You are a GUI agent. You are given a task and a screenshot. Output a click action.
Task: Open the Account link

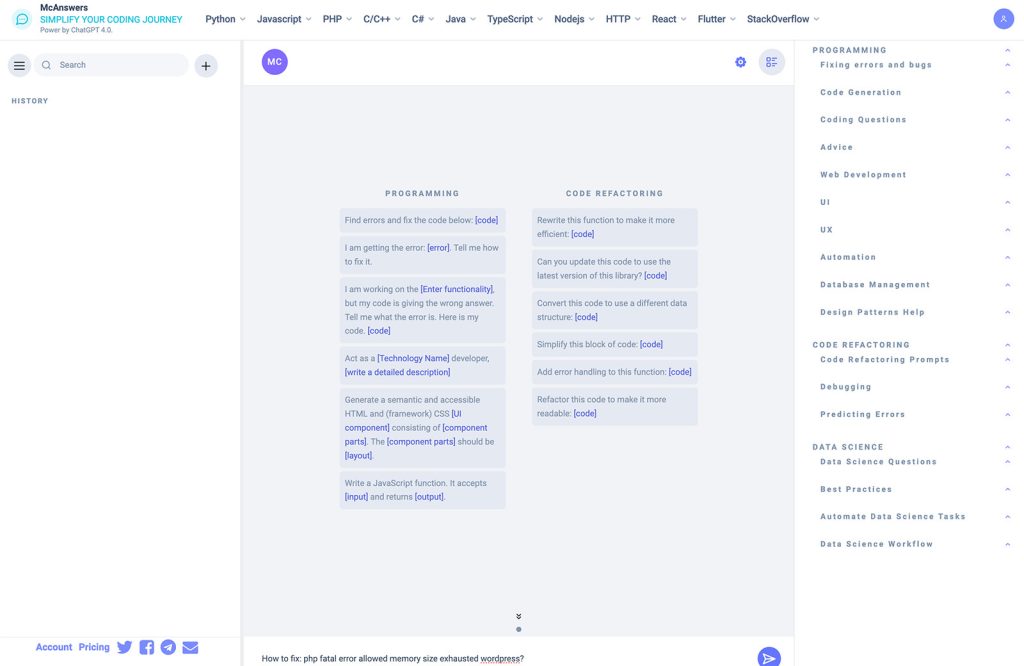(54, 647)
